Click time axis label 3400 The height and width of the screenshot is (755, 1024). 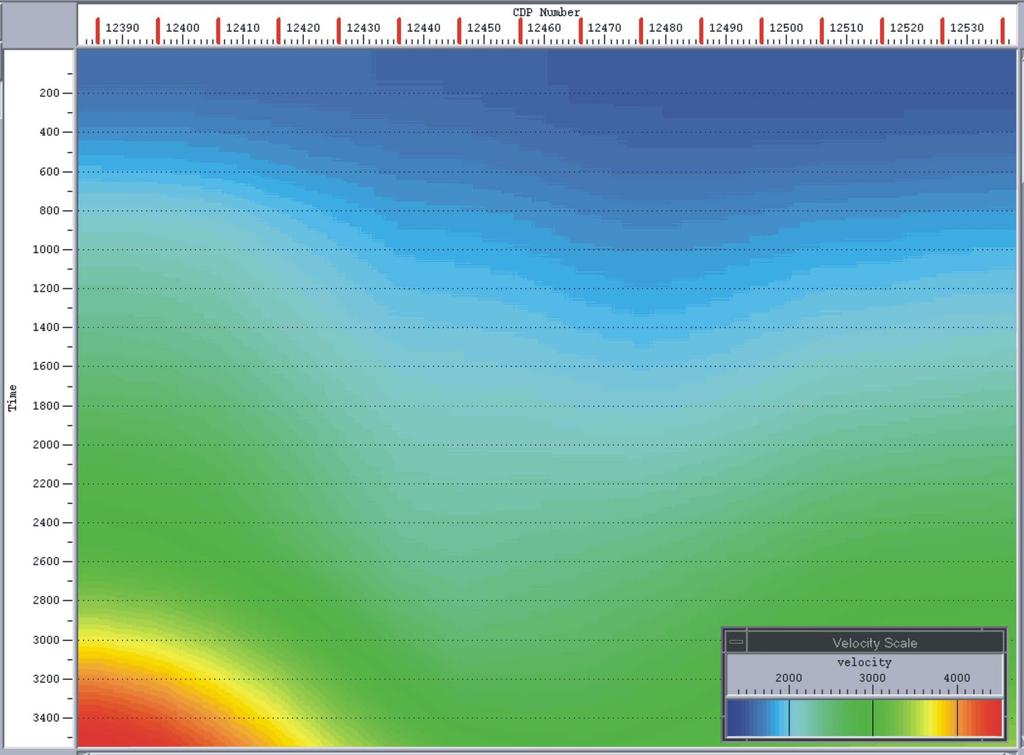46,718
